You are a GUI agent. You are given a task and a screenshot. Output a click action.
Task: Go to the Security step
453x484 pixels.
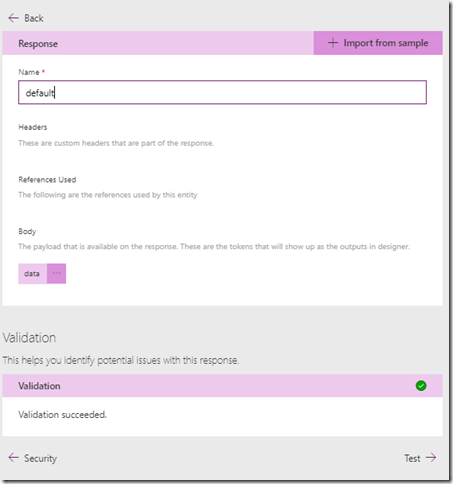pos(33,458)
